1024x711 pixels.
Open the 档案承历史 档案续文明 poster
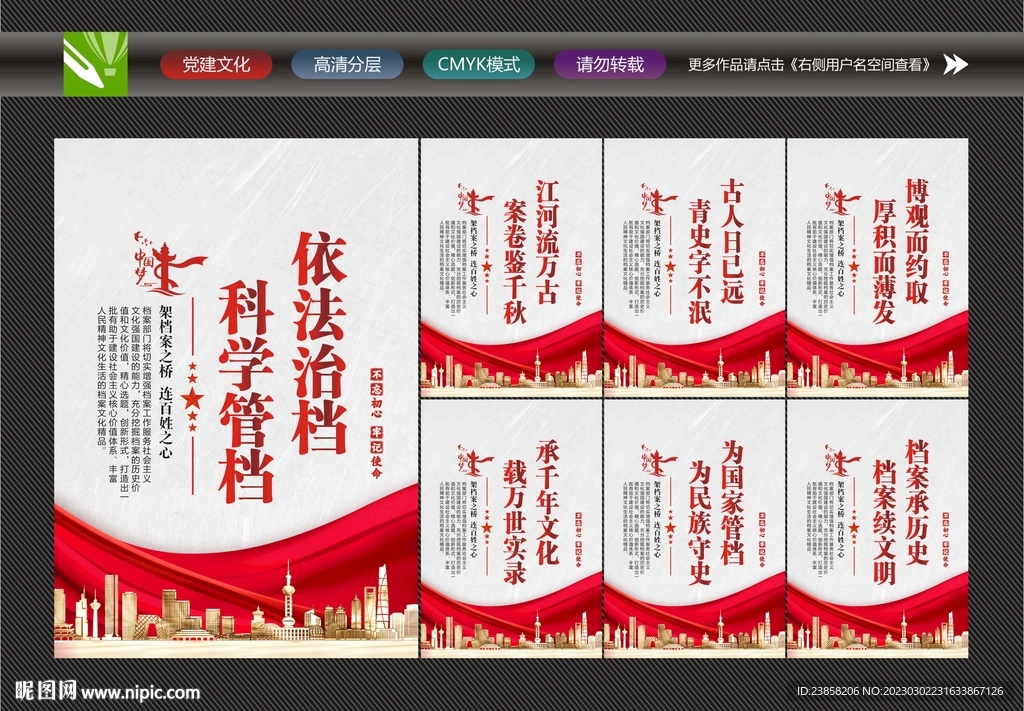pos(878,528)
